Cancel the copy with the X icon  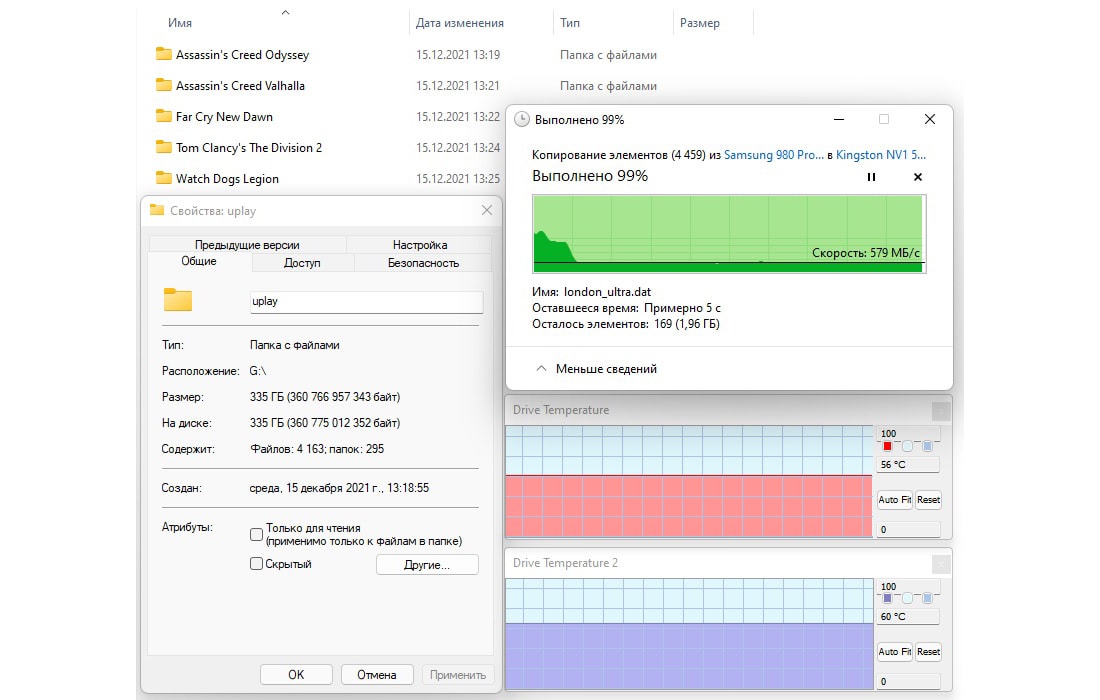coord(918,177)
